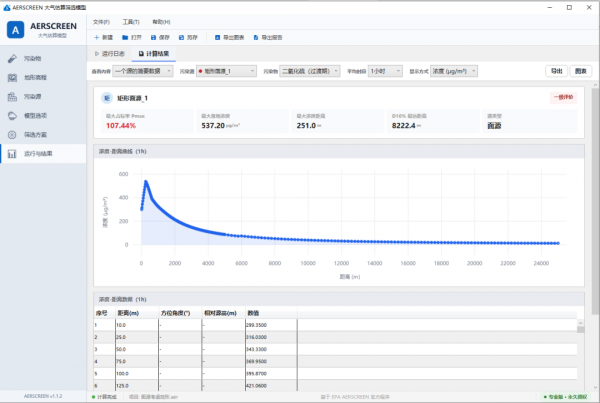Click 计算完成 status indicator
The height and width of the screenshot is (403, 600).
click(104, 397)
